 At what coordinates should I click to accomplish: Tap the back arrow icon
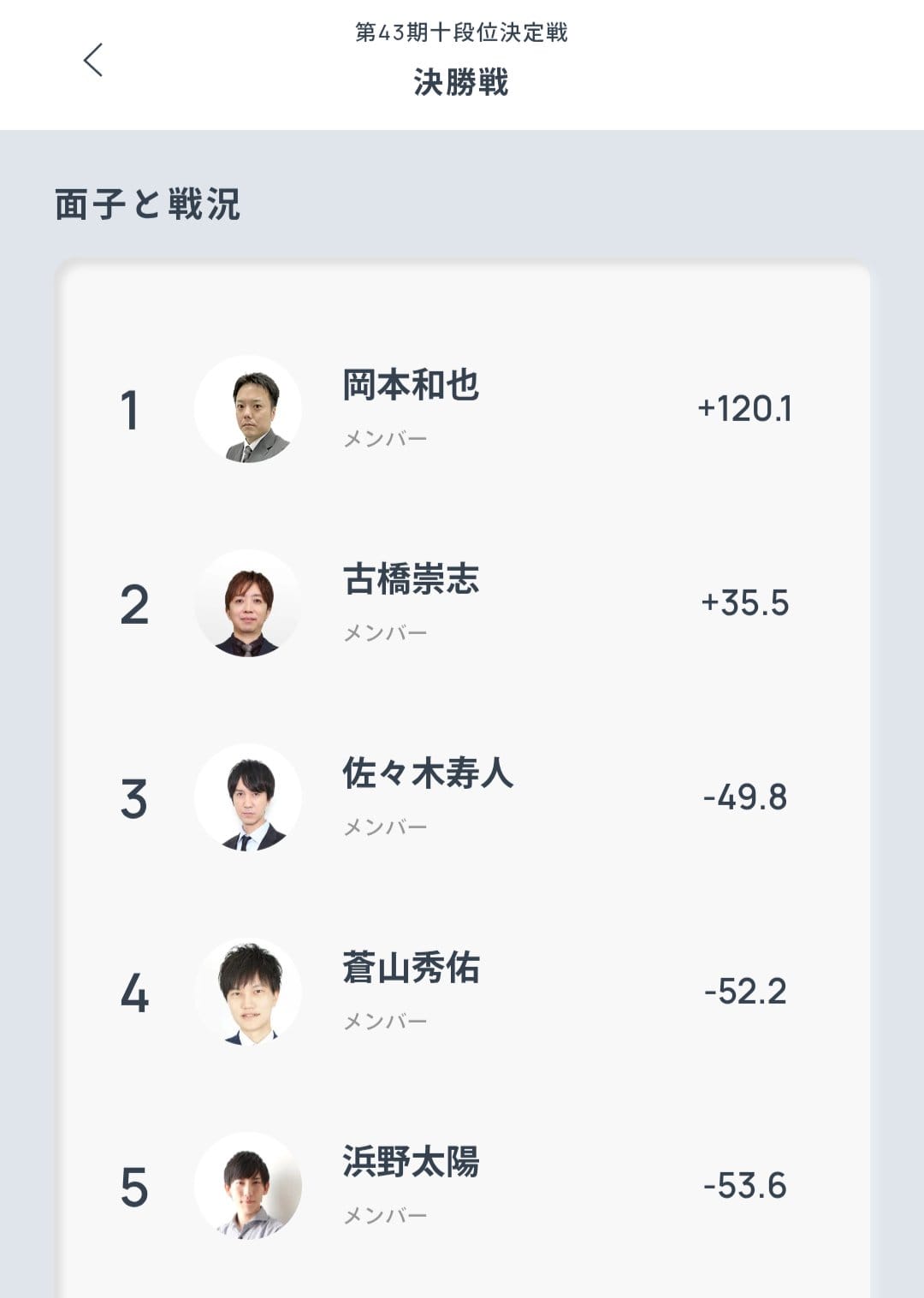coord(93,60)
